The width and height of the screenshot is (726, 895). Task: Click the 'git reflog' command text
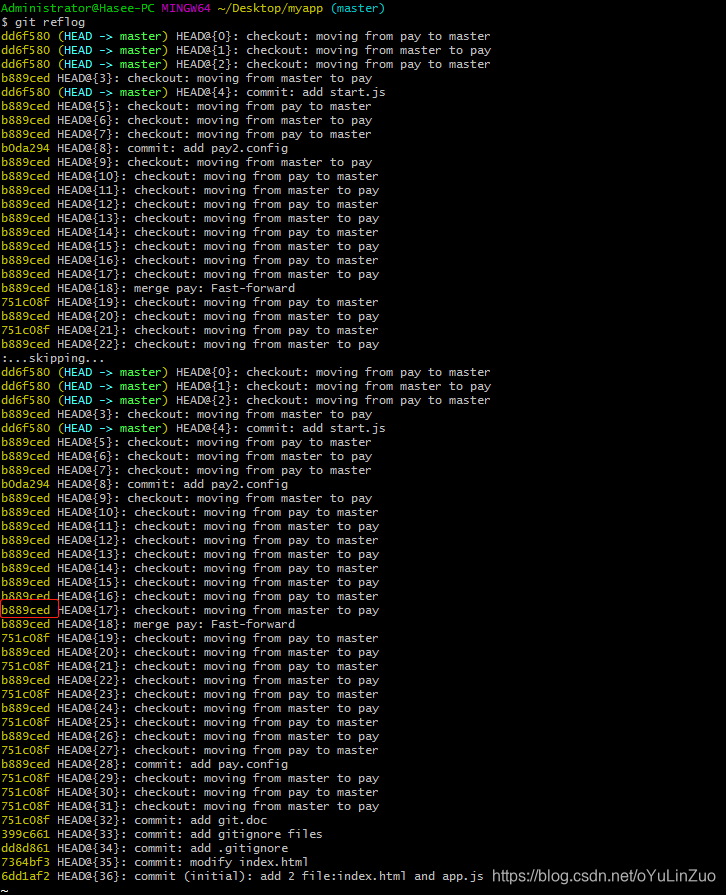tap(50, 22)
